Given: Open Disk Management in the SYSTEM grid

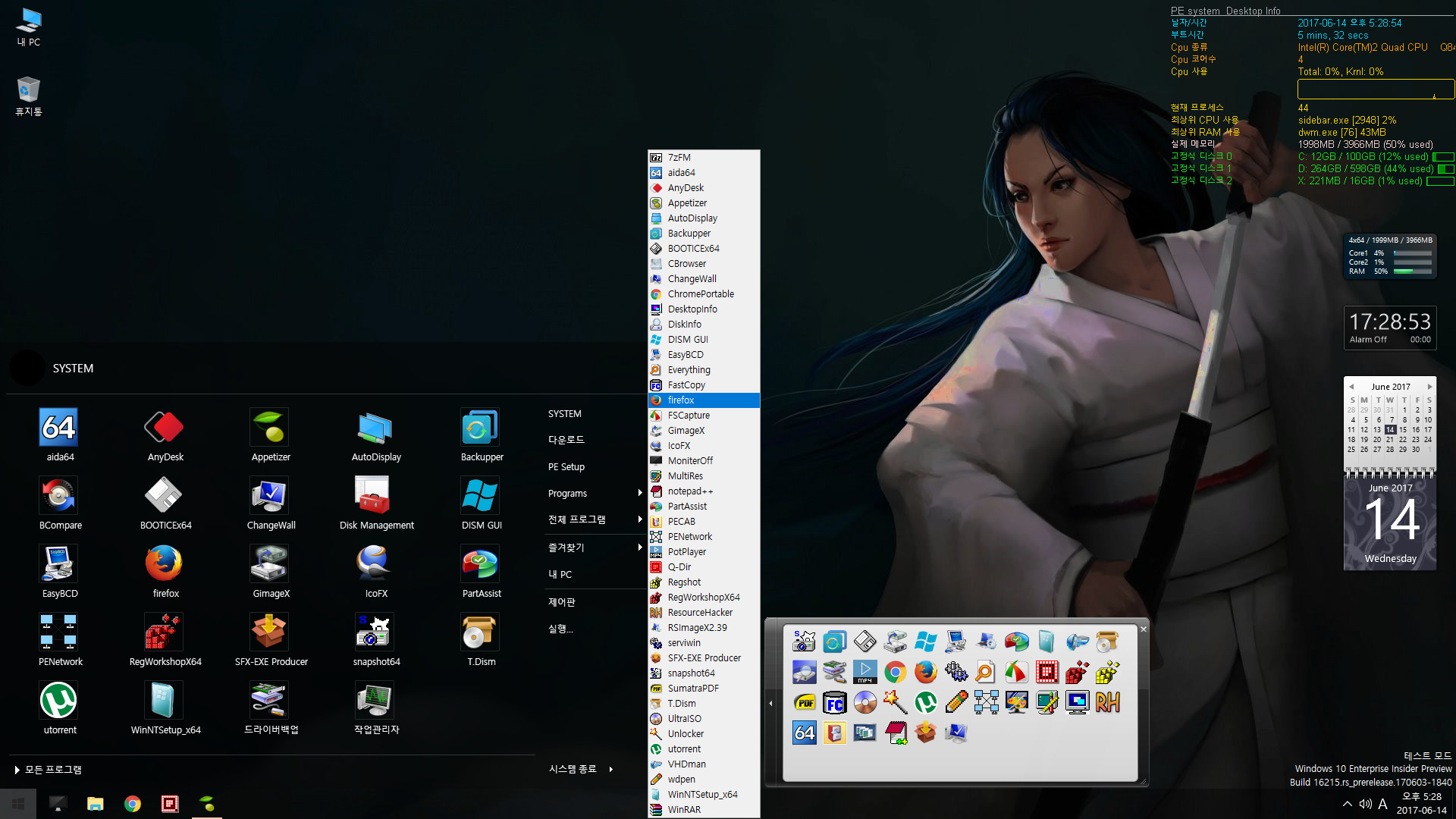Looking at the screenshot, I should [375, 504].
